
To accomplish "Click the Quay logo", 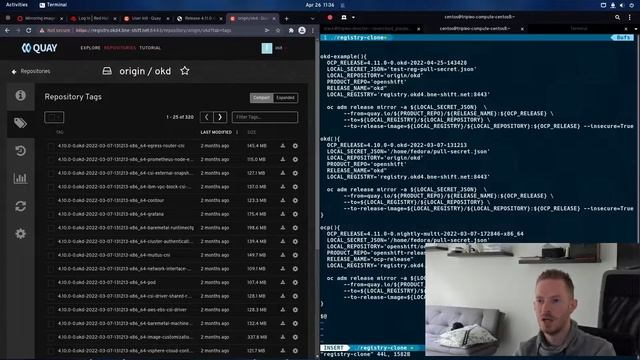I will [x=40, y=48].
